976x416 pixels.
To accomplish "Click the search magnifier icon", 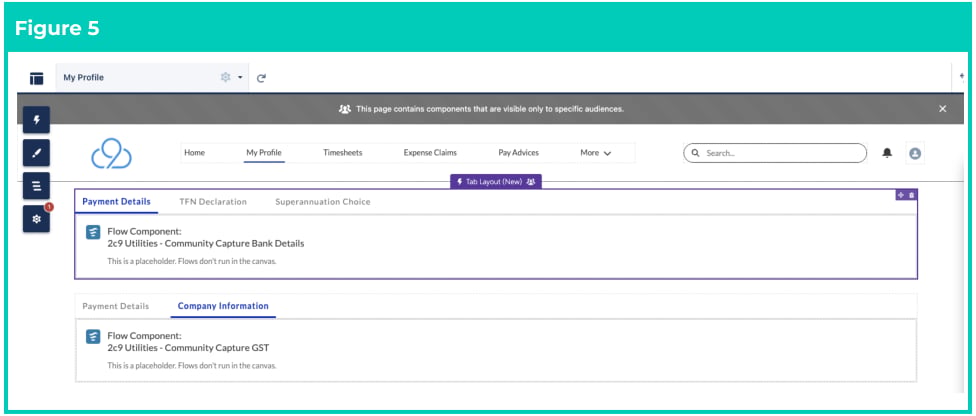I will [695, 153].
